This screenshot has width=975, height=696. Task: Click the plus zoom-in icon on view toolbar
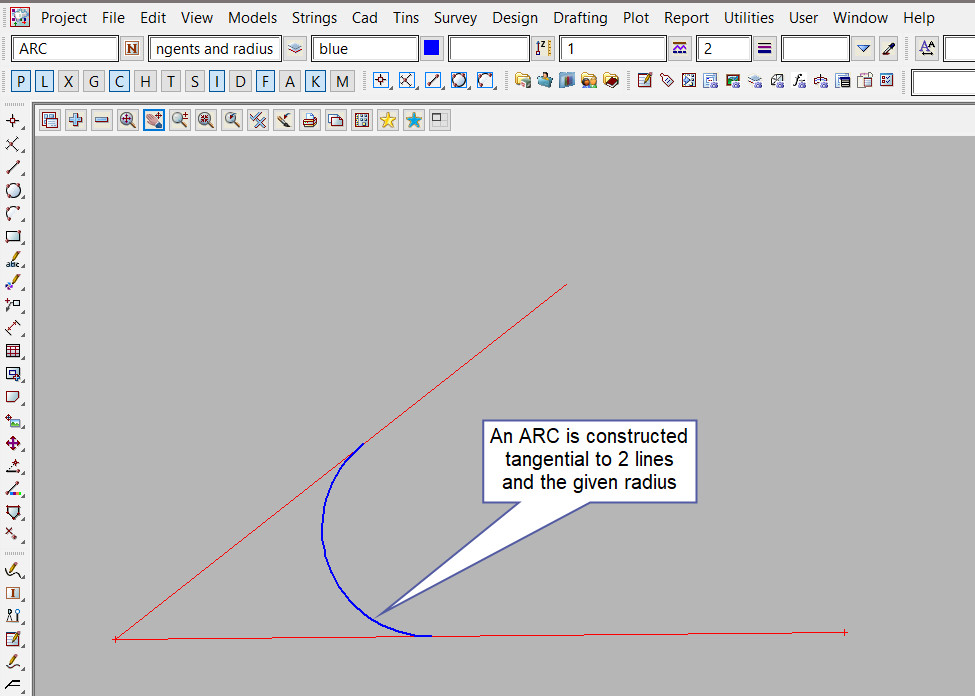(76, 120)
